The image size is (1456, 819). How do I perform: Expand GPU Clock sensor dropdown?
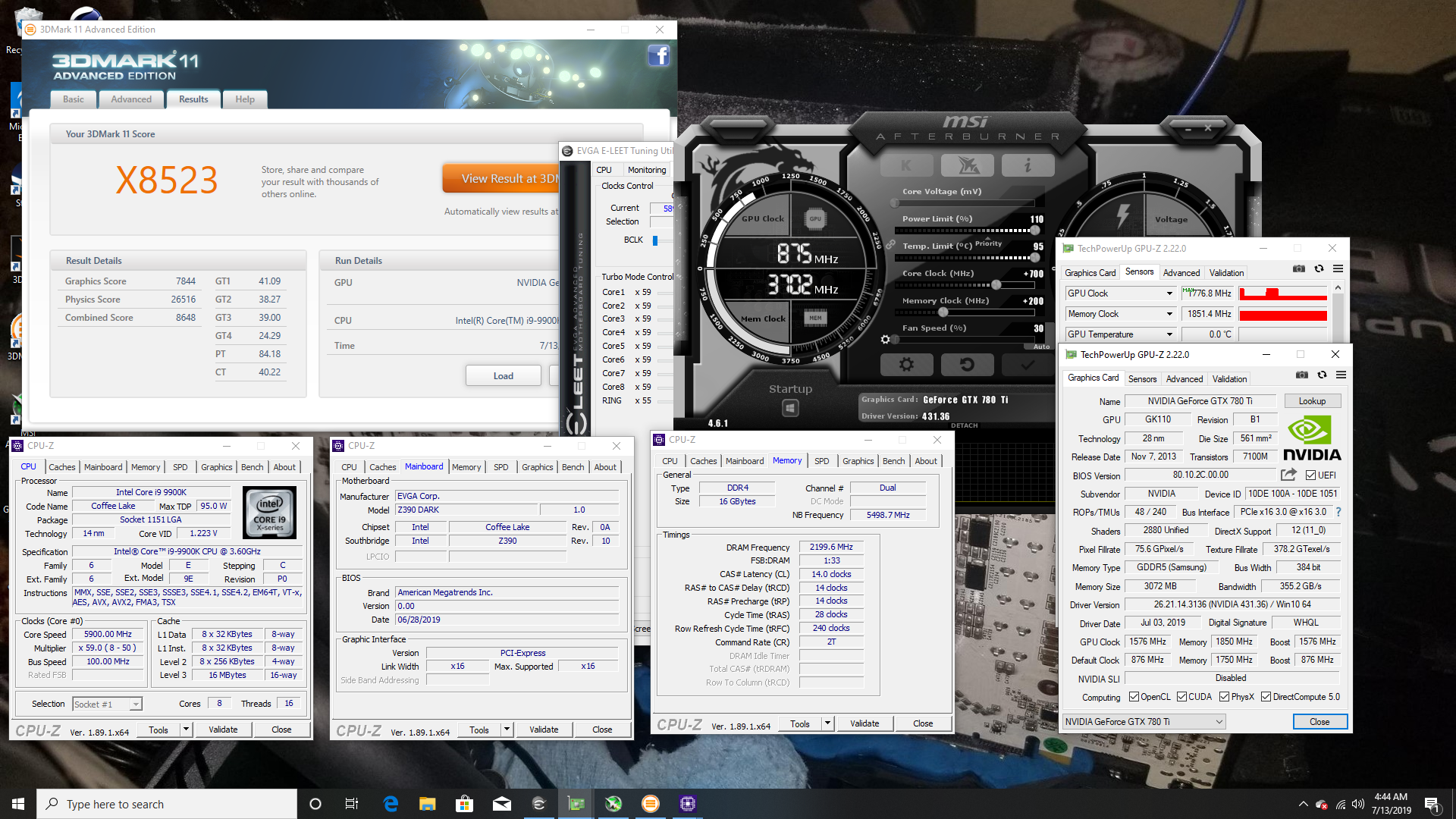pyautogui.click(x=1169, y=293)
